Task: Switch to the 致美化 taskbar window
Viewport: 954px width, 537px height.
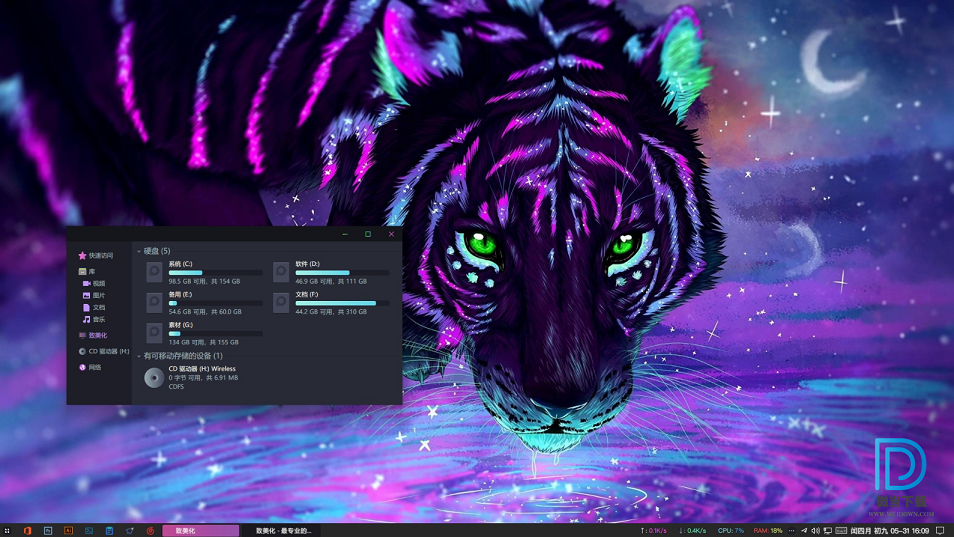Action: (x=201, y=530)
